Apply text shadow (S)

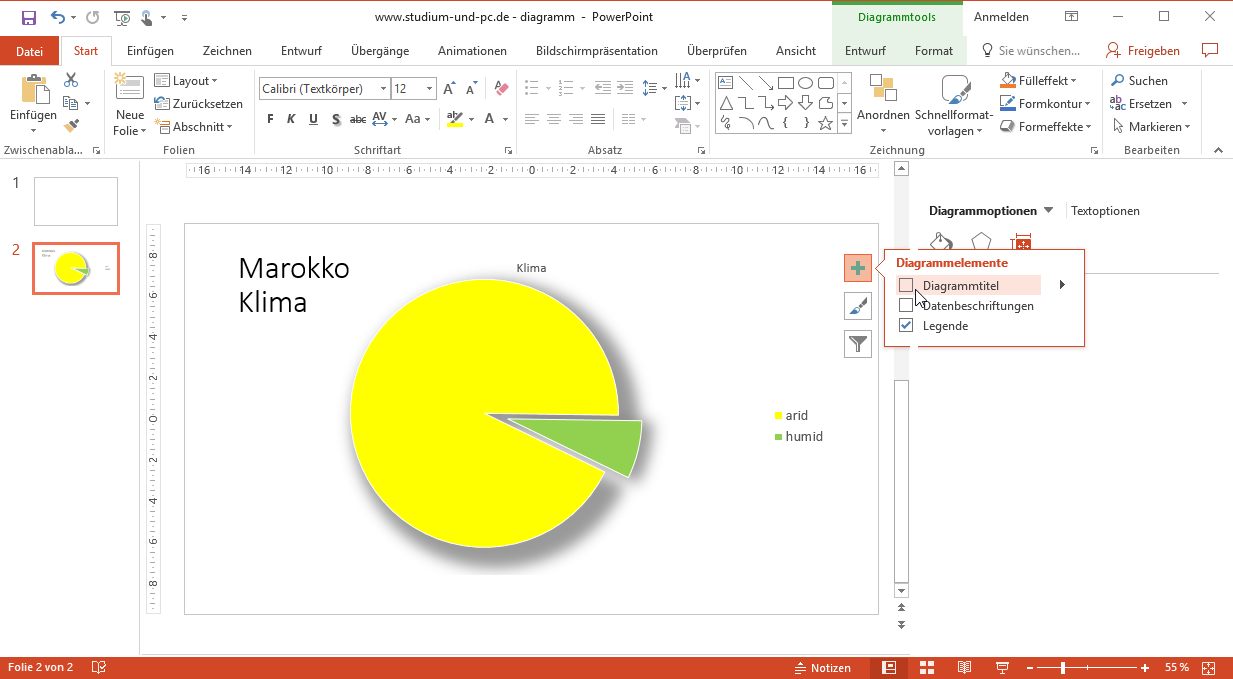[x=335, y=119]
